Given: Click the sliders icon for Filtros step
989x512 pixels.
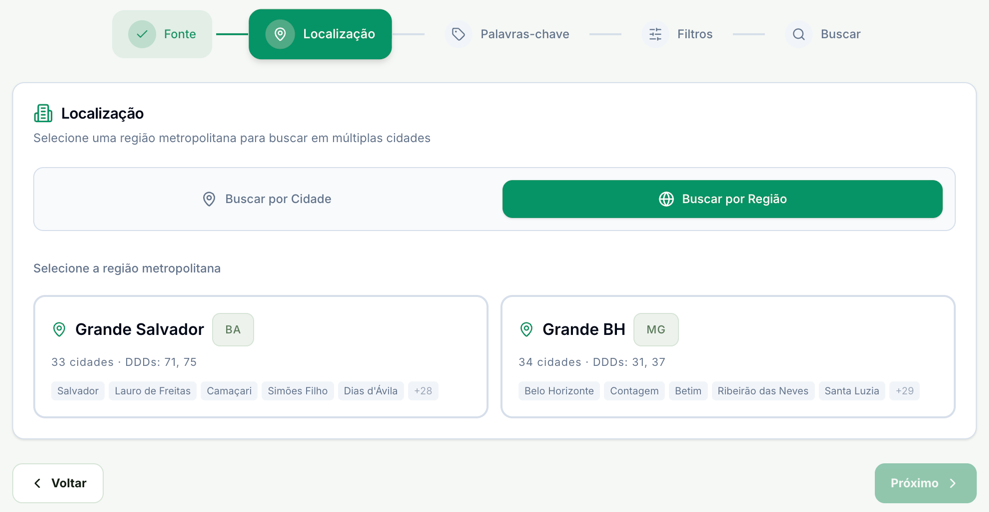Looking at the screenshot, I should [x=655, y=34].
